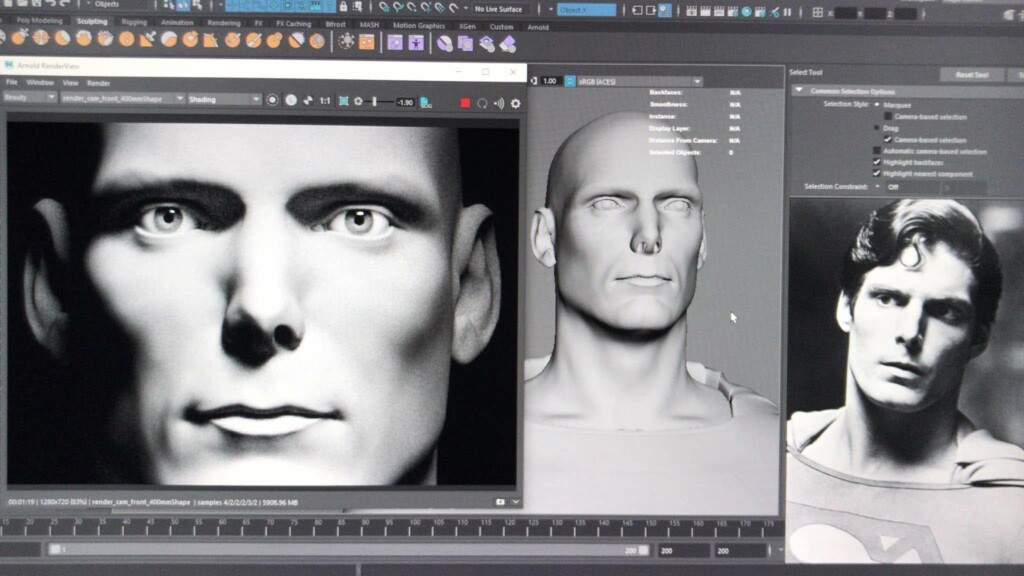This screenshot has height=576, width=1024.
Task: Click frame 100 on the time slider
Action: (415, 527)
